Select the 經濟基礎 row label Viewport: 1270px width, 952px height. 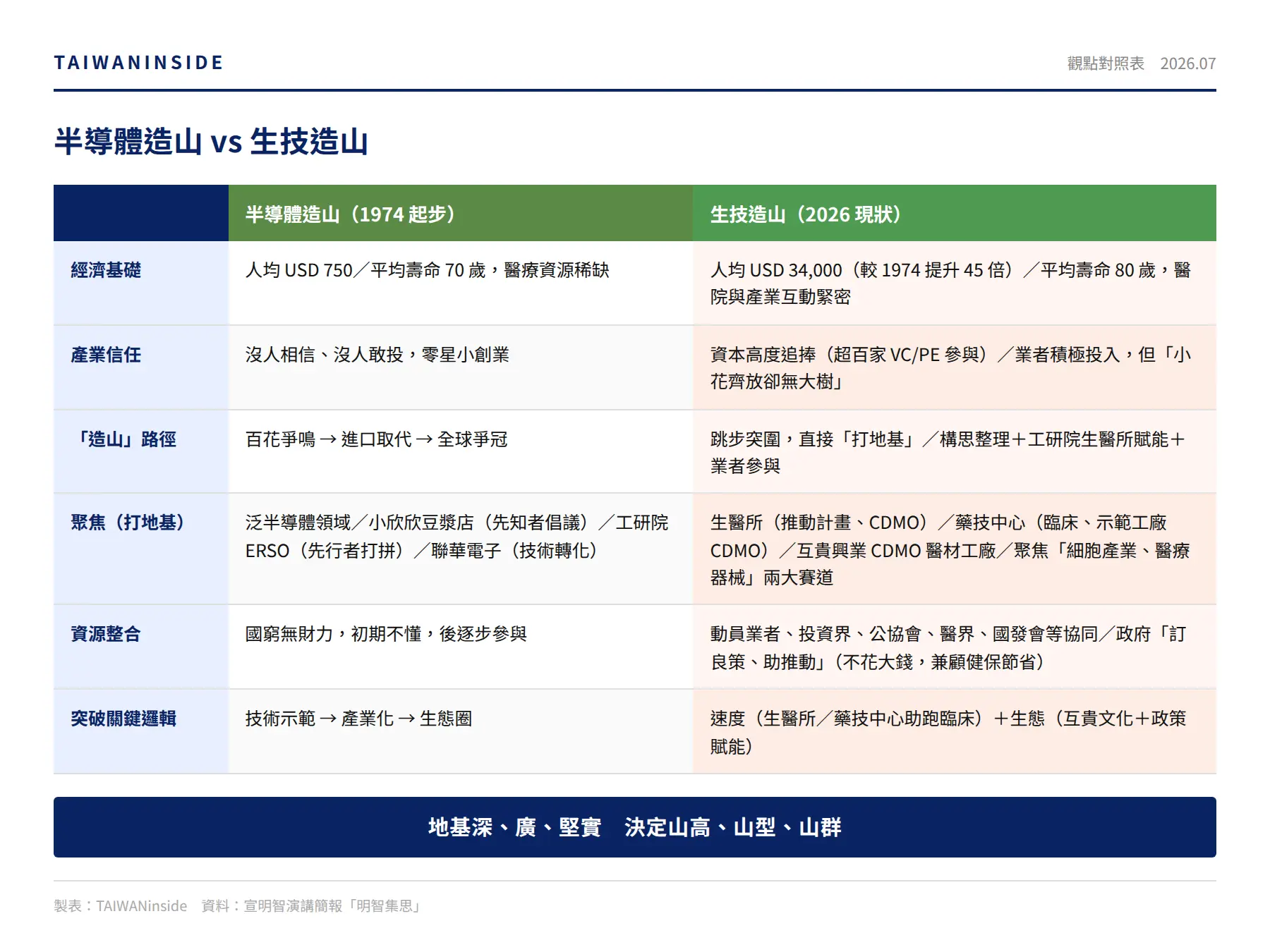106,270
